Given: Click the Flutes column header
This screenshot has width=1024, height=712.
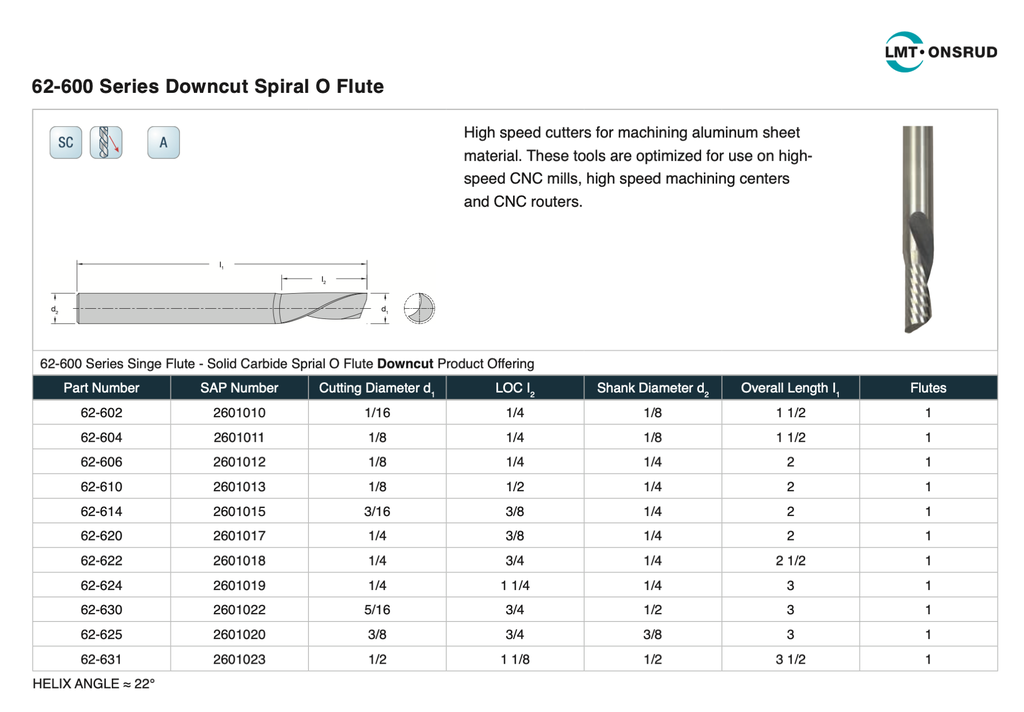Looking at the screenshot, I should click(927, 388).
